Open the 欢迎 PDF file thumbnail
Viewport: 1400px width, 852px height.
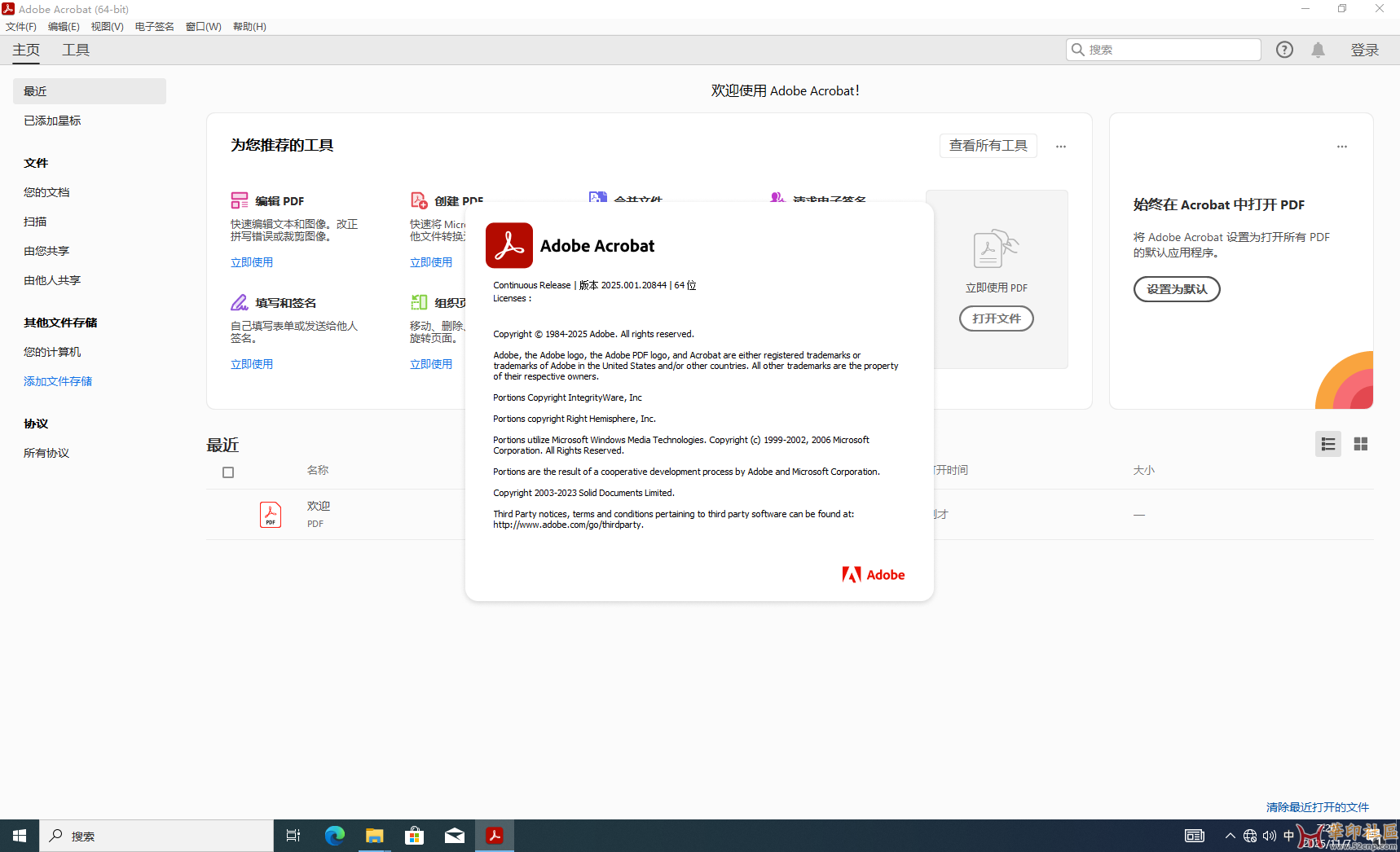[270, 514]
